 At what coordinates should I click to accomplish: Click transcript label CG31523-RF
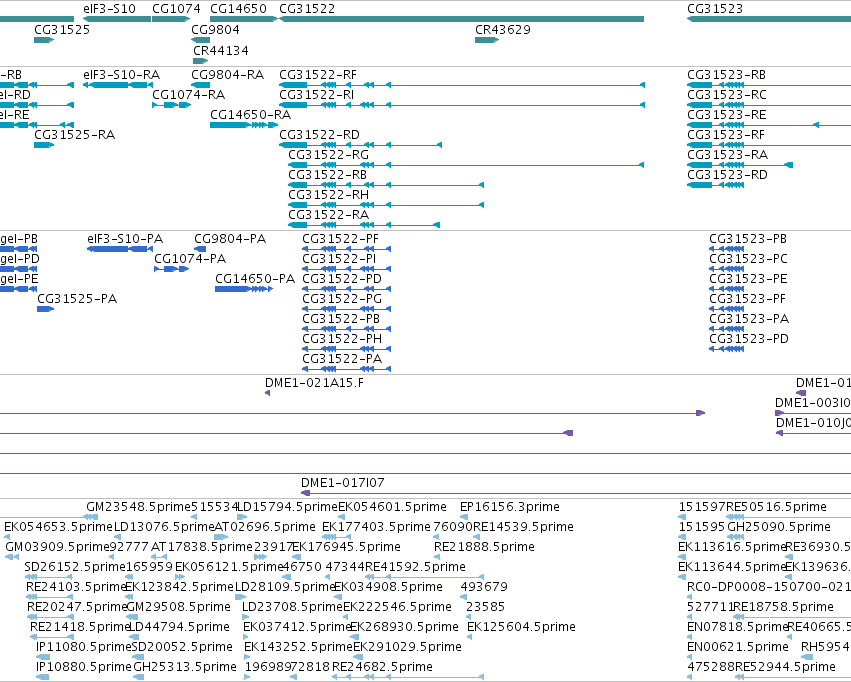[x=726, y=135]
